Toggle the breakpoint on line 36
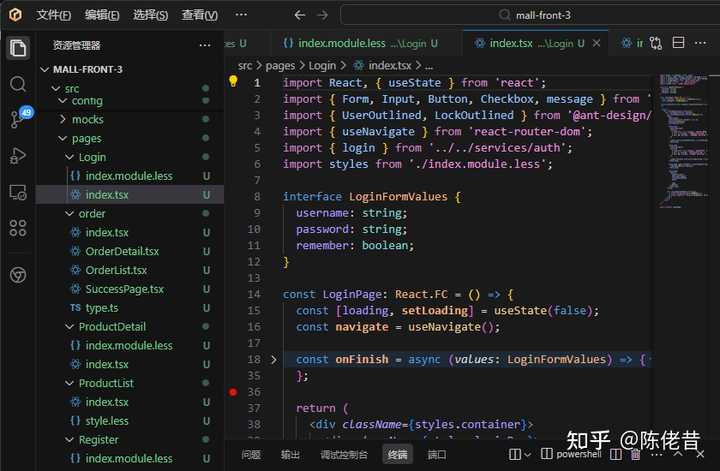The width and height of the screenshot is (720, 471). tap(233, 392)
